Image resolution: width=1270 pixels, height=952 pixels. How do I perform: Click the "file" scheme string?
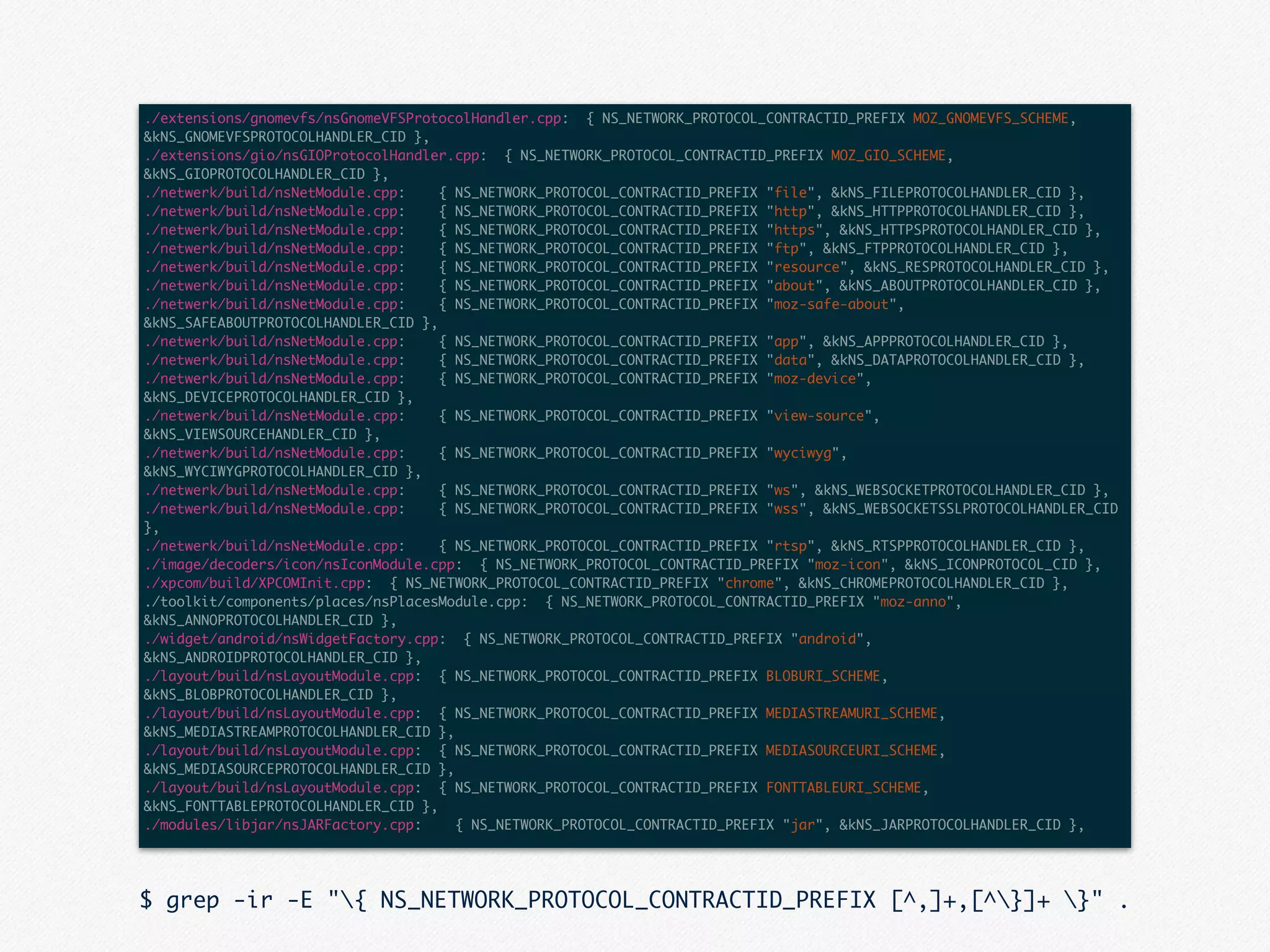coord(790,193)
